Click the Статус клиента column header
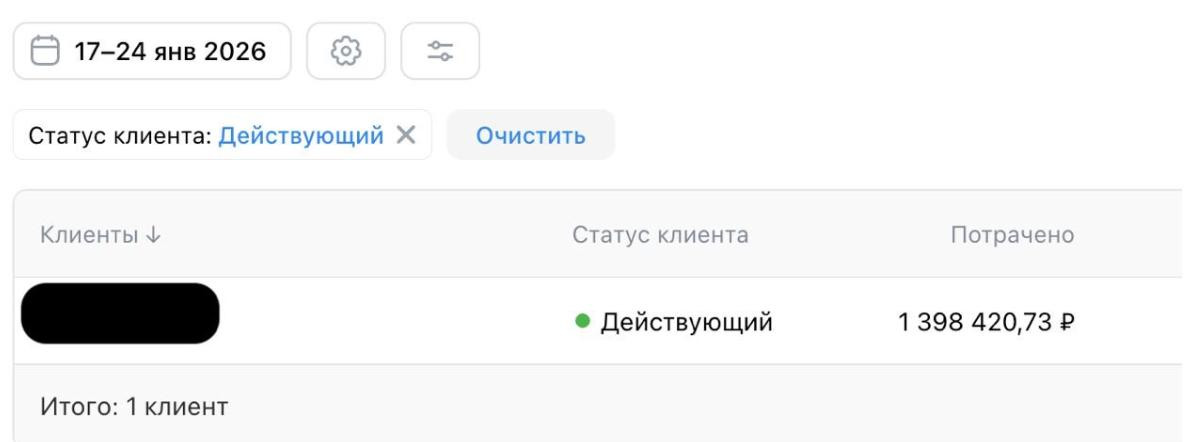Image resolution: width=1198 pixels, height=442 pixels. pos(660,235)
